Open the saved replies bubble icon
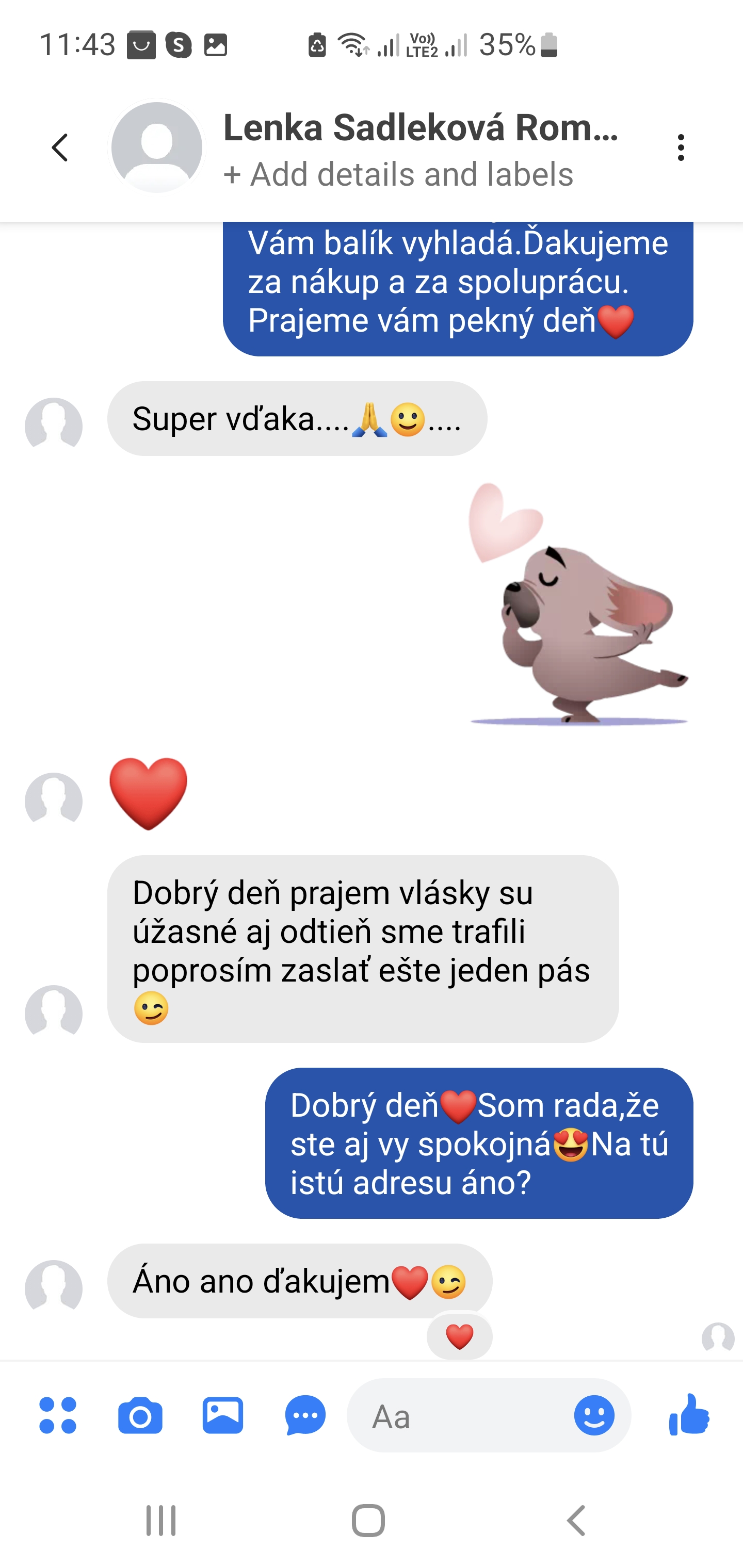 pos(306,1415)
